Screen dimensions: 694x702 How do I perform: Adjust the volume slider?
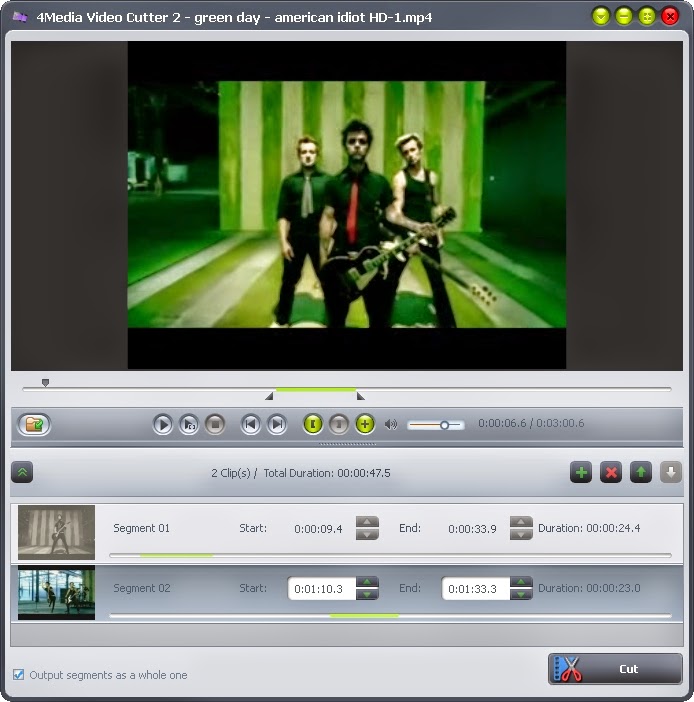[x=443, y=425]
